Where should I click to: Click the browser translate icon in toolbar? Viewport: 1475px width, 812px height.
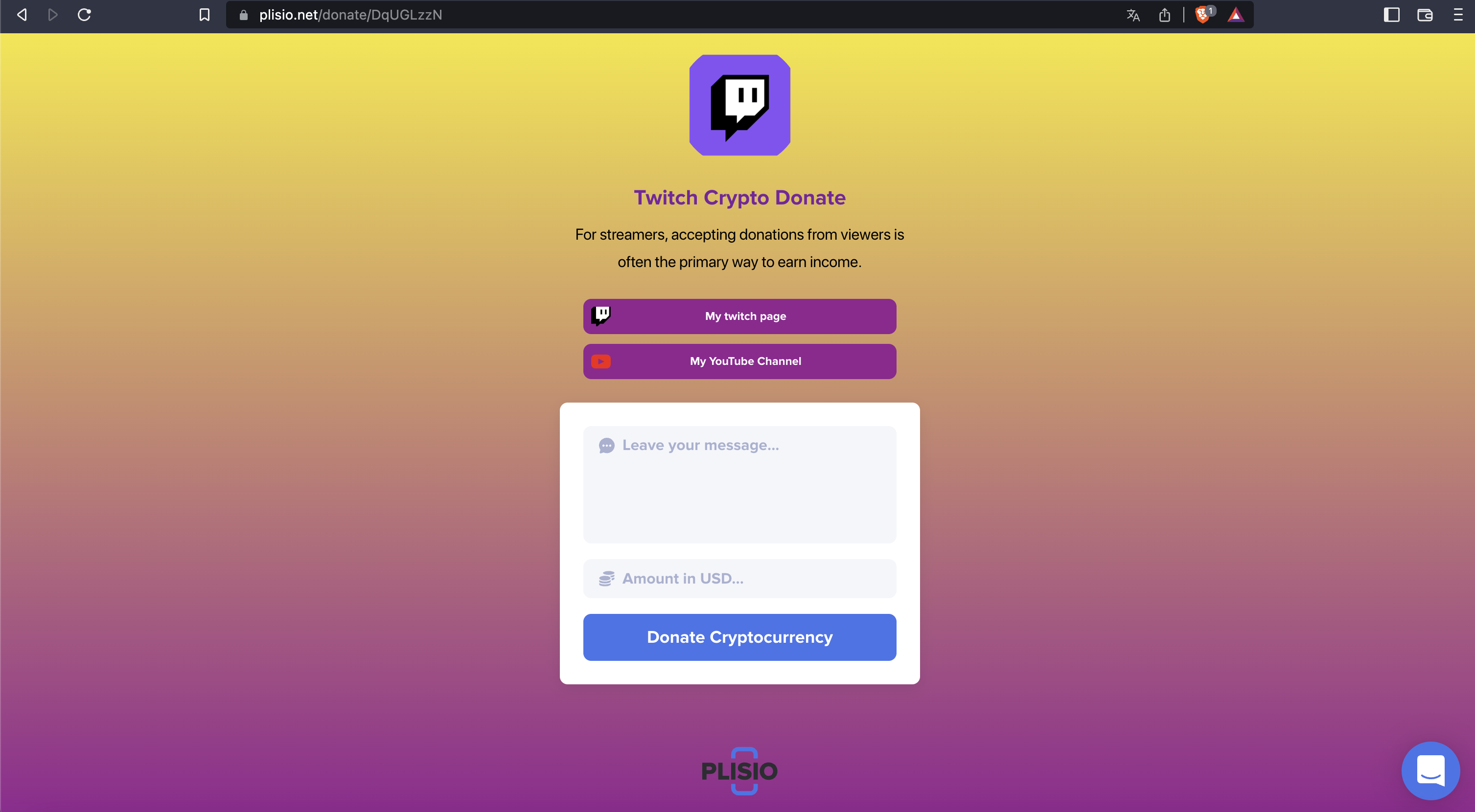[1131, 14]
